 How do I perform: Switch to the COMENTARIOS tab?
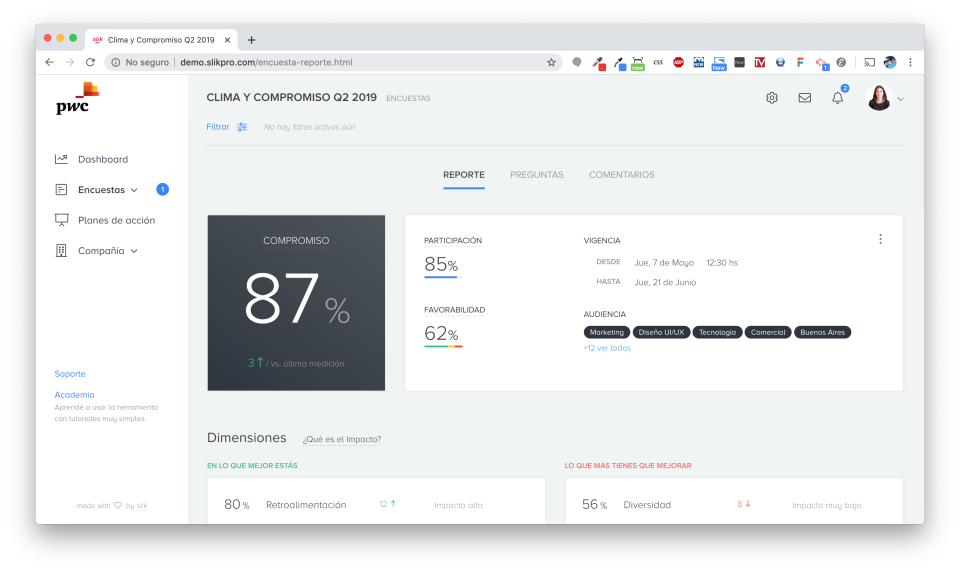(621, 175)
